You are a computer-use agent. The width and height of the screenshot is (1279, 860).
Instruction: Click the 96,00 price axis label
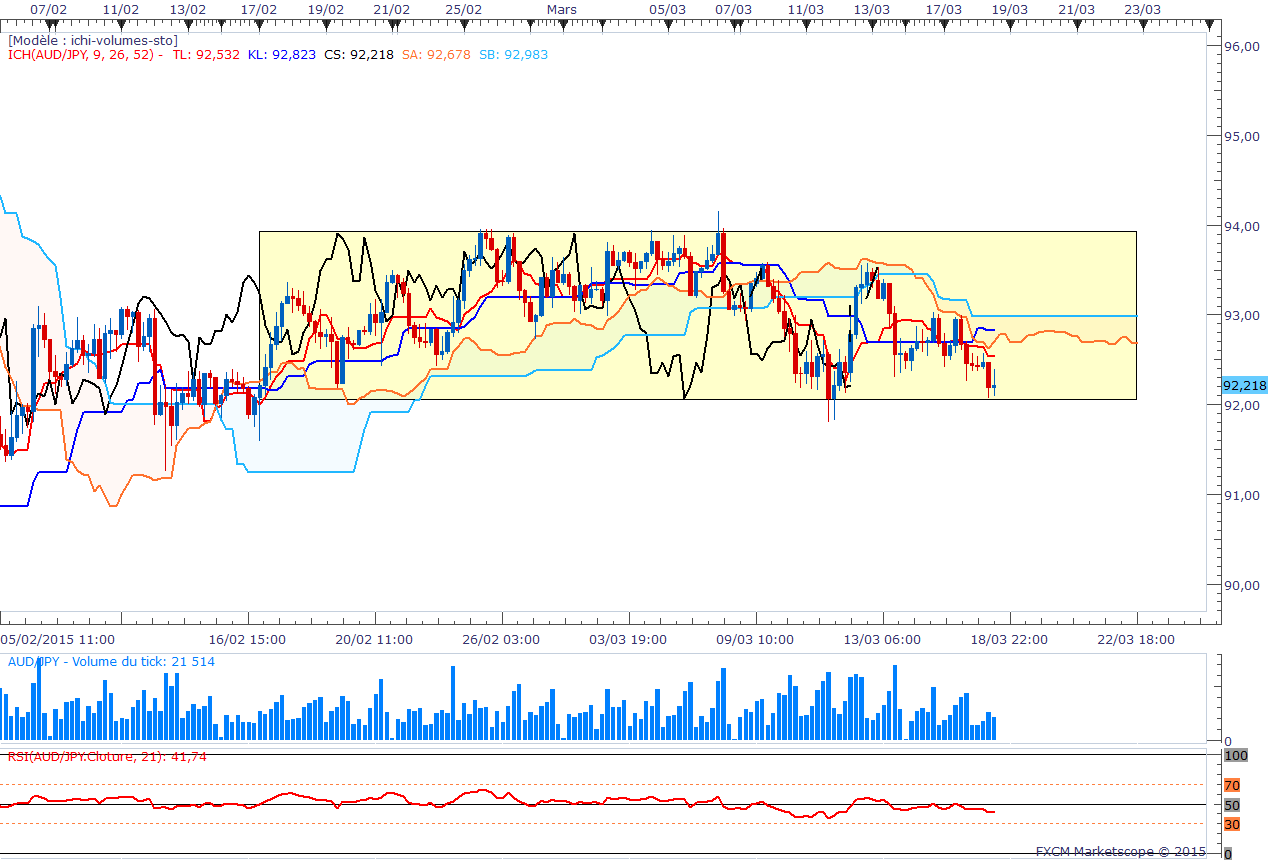(1242, 46)
